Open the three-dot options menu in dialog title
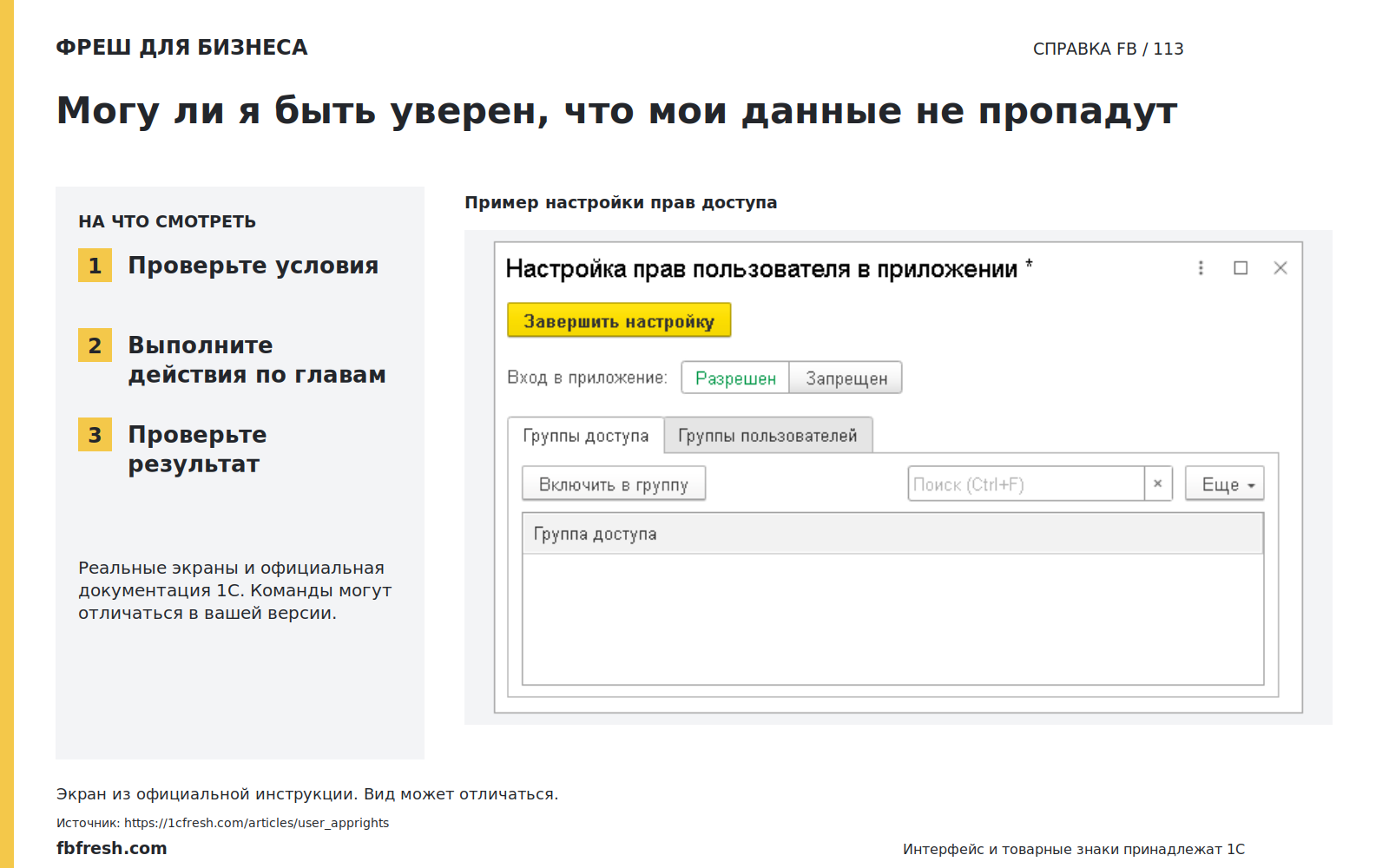The height and width of the screenshot is (868, 1389). point(1201,268)
